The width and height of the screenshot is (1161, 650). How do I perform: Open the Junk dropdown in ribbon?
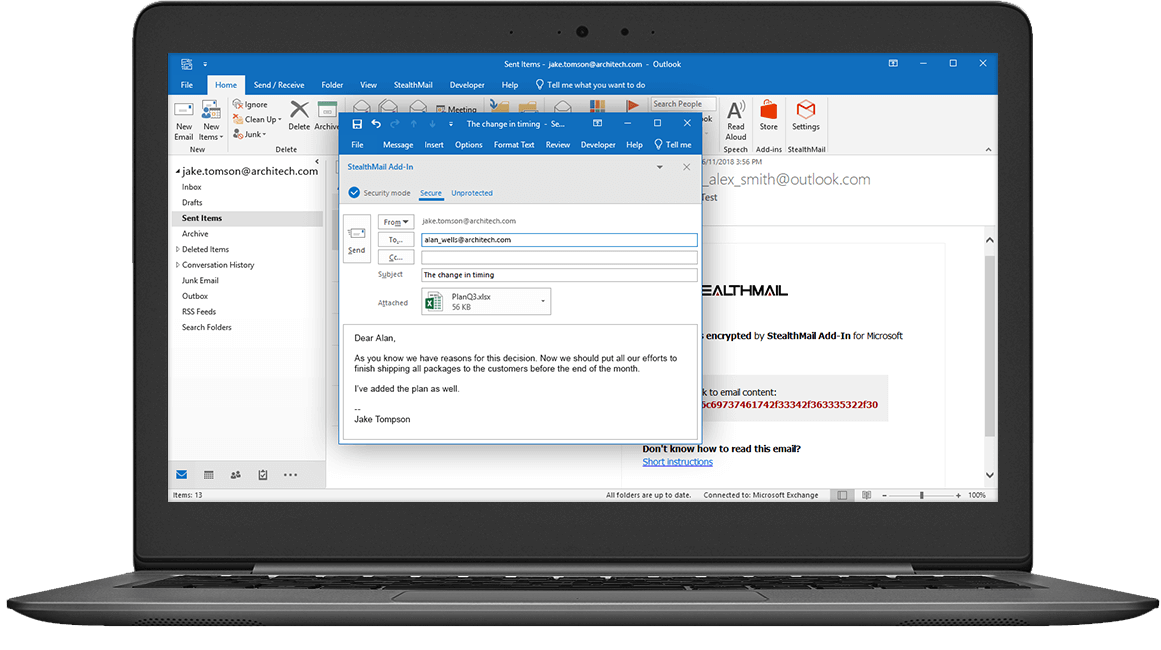pyautogui.click(x=250, y=134)
